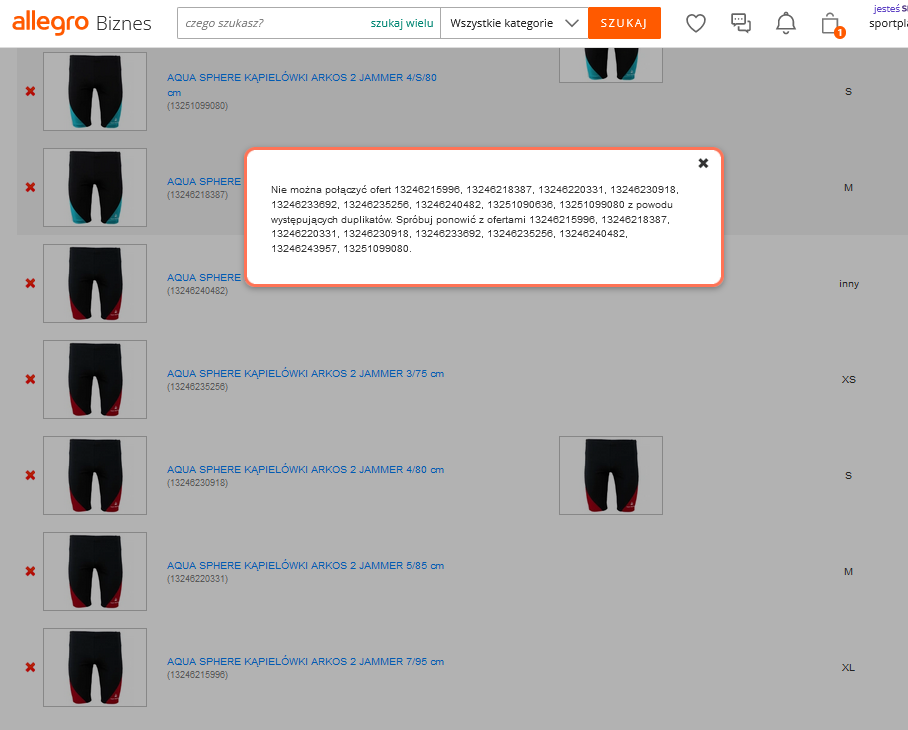Open the favorites heart icon
This screenshot has height=730, width=908.
tap(696, 23)
